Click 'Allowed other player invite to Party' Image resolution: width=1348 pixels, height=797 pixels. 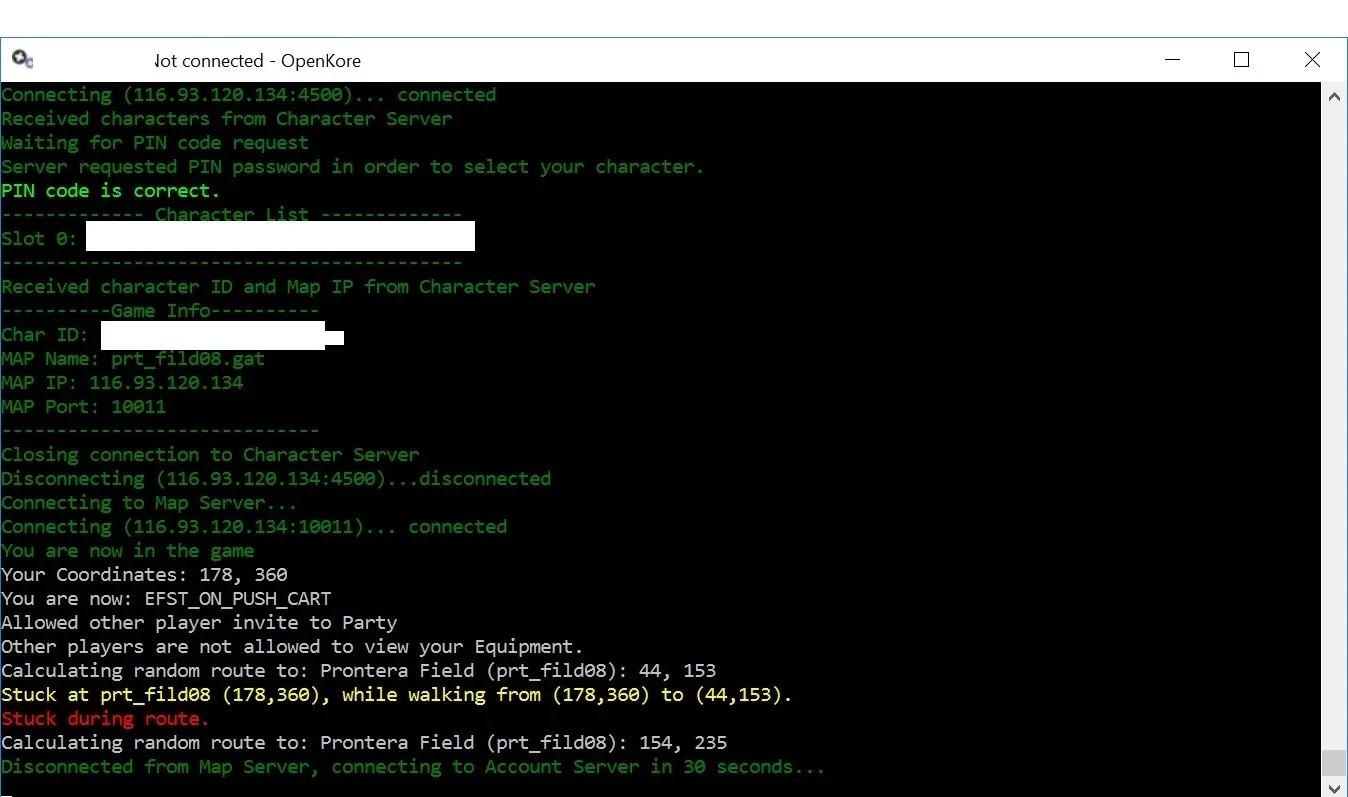click(x=199, y=623)
